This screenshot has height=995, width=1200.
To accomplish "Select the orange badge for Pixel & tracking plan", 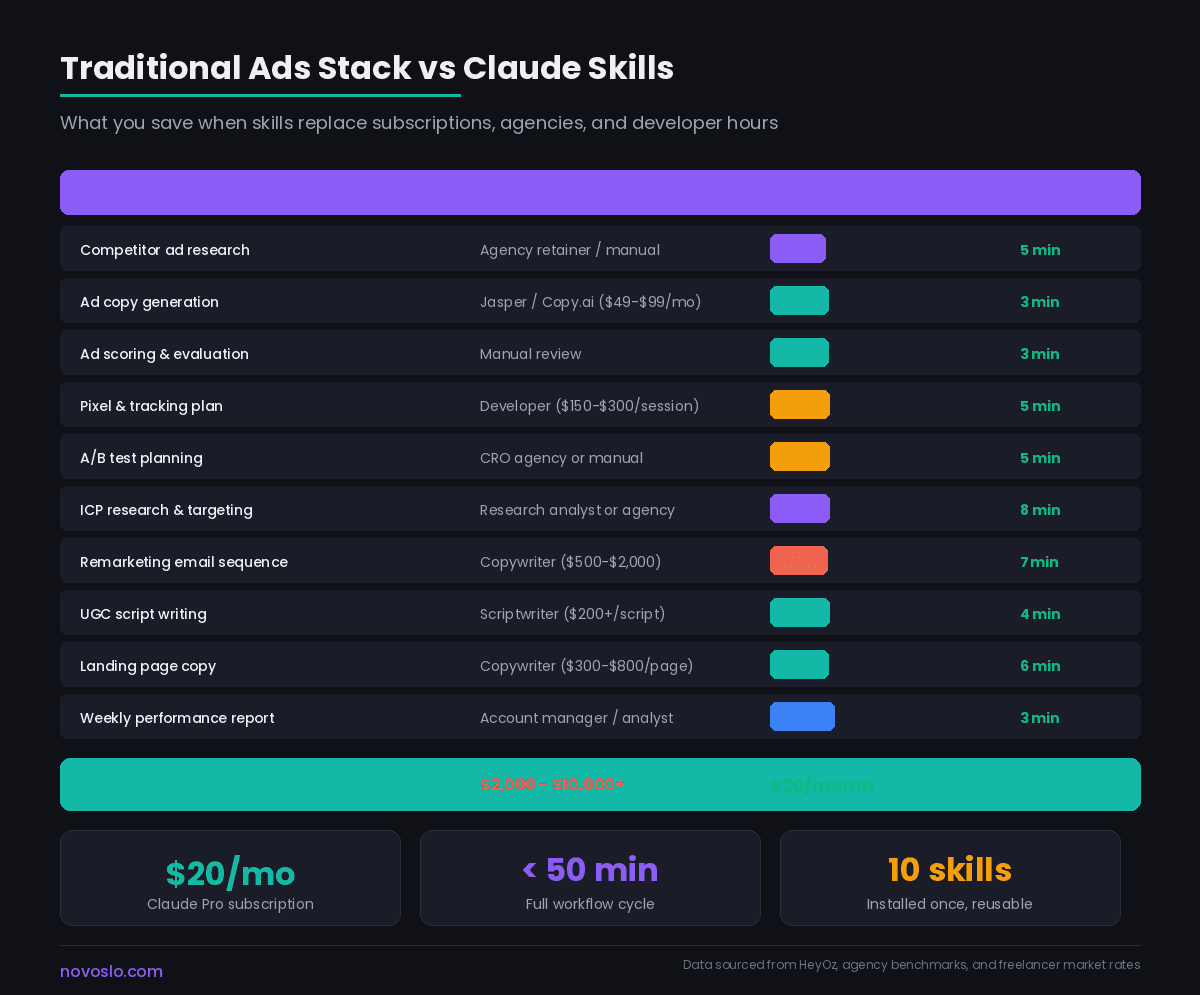I will pyautogui.click(x=799, y=404).
